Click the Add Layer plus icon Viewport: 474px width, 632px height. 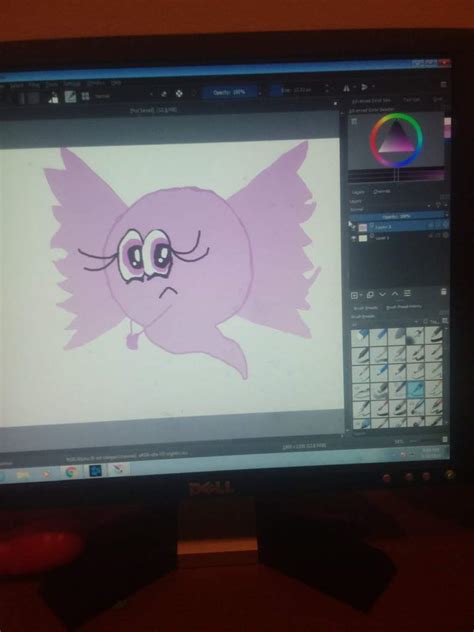tap(354, 295)
